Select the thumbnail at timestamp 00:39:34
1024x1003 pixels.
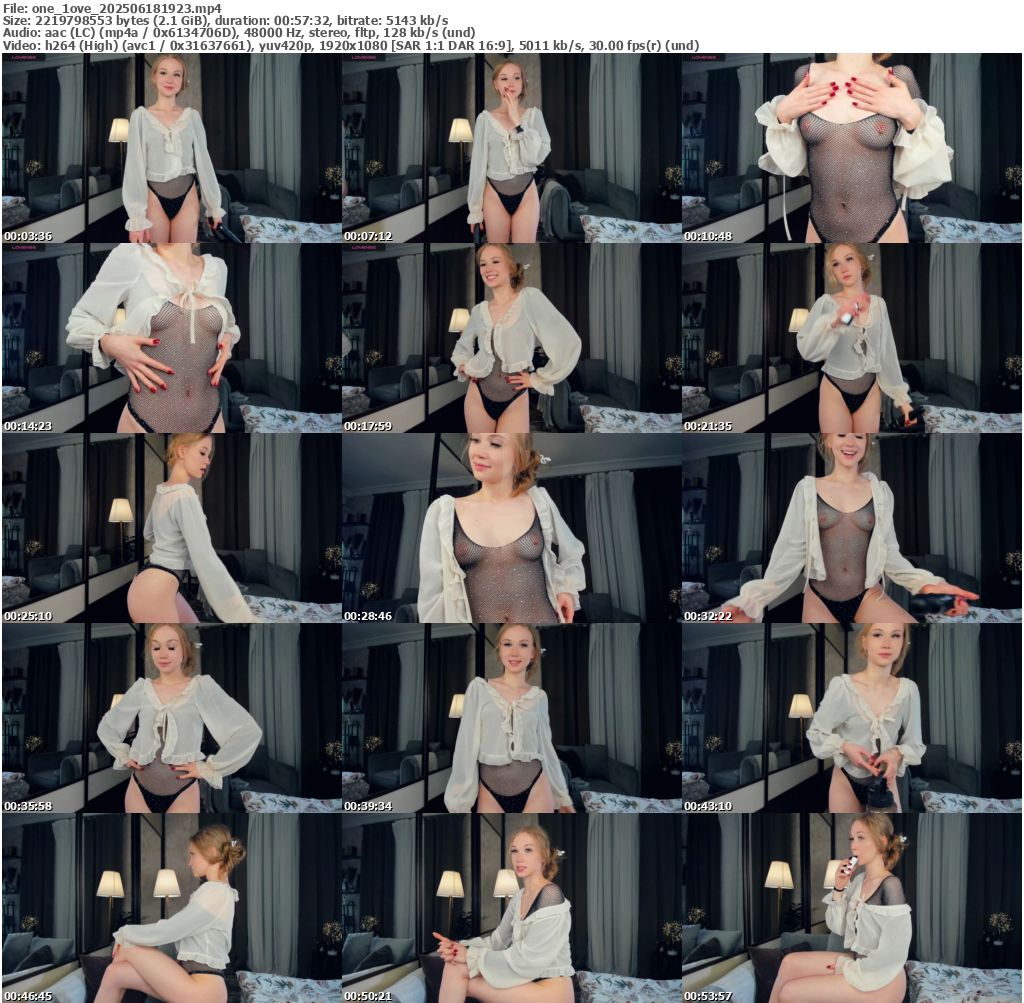[x=511, y=718]
